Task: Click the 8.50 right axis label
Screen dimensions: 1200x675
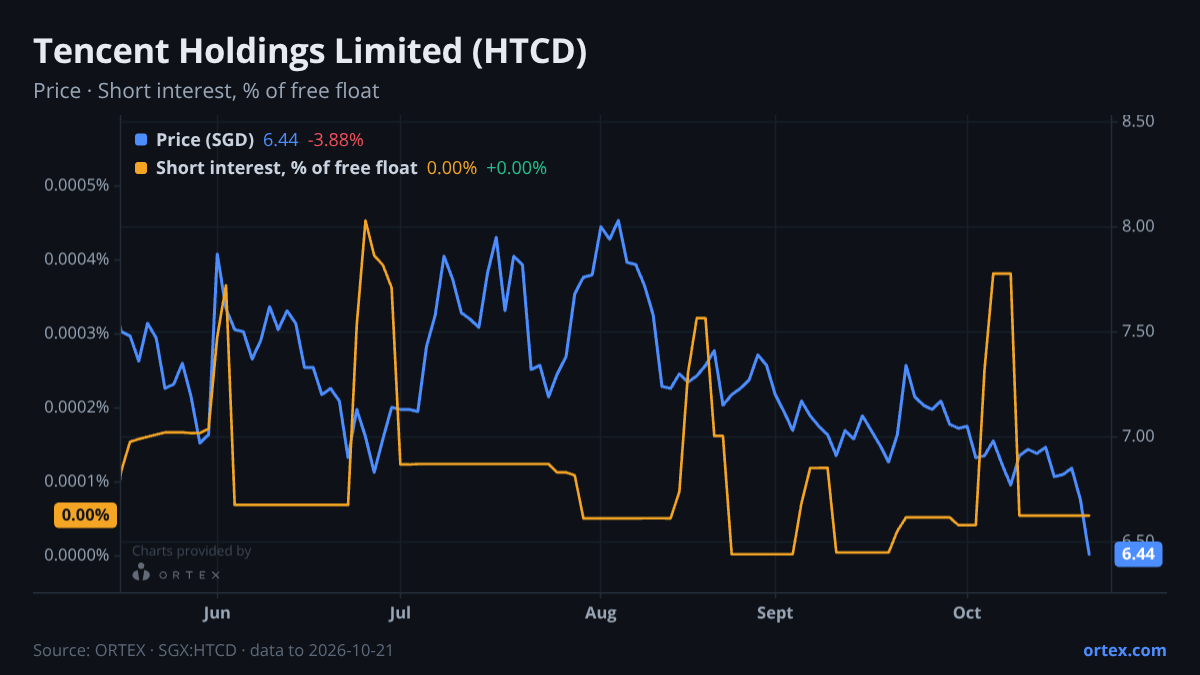Action: coord(1138,121)
